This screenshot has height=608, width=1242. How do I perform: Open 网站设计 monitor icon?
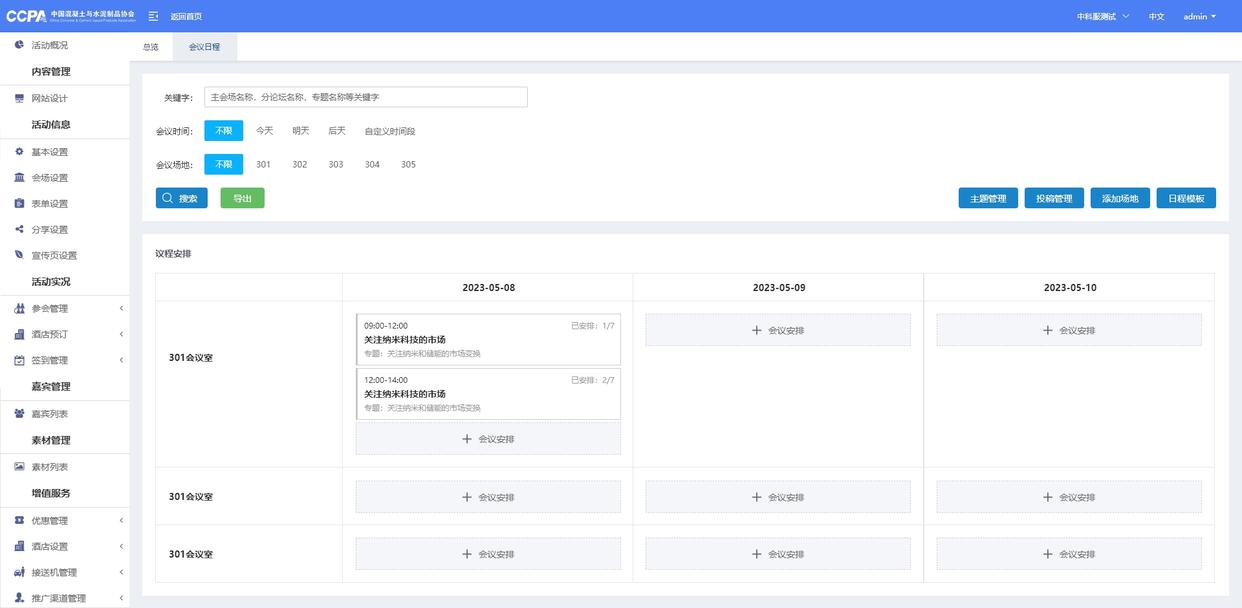click(x=19, y=98)
